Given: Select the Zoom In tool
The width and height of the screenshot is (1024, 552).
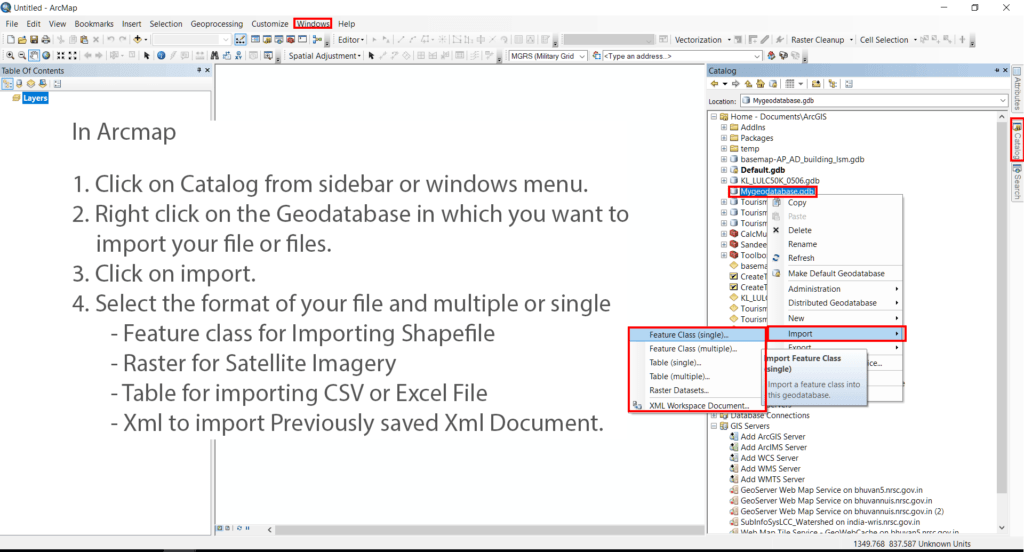Looking at the screenshot, I should (10, 56).
